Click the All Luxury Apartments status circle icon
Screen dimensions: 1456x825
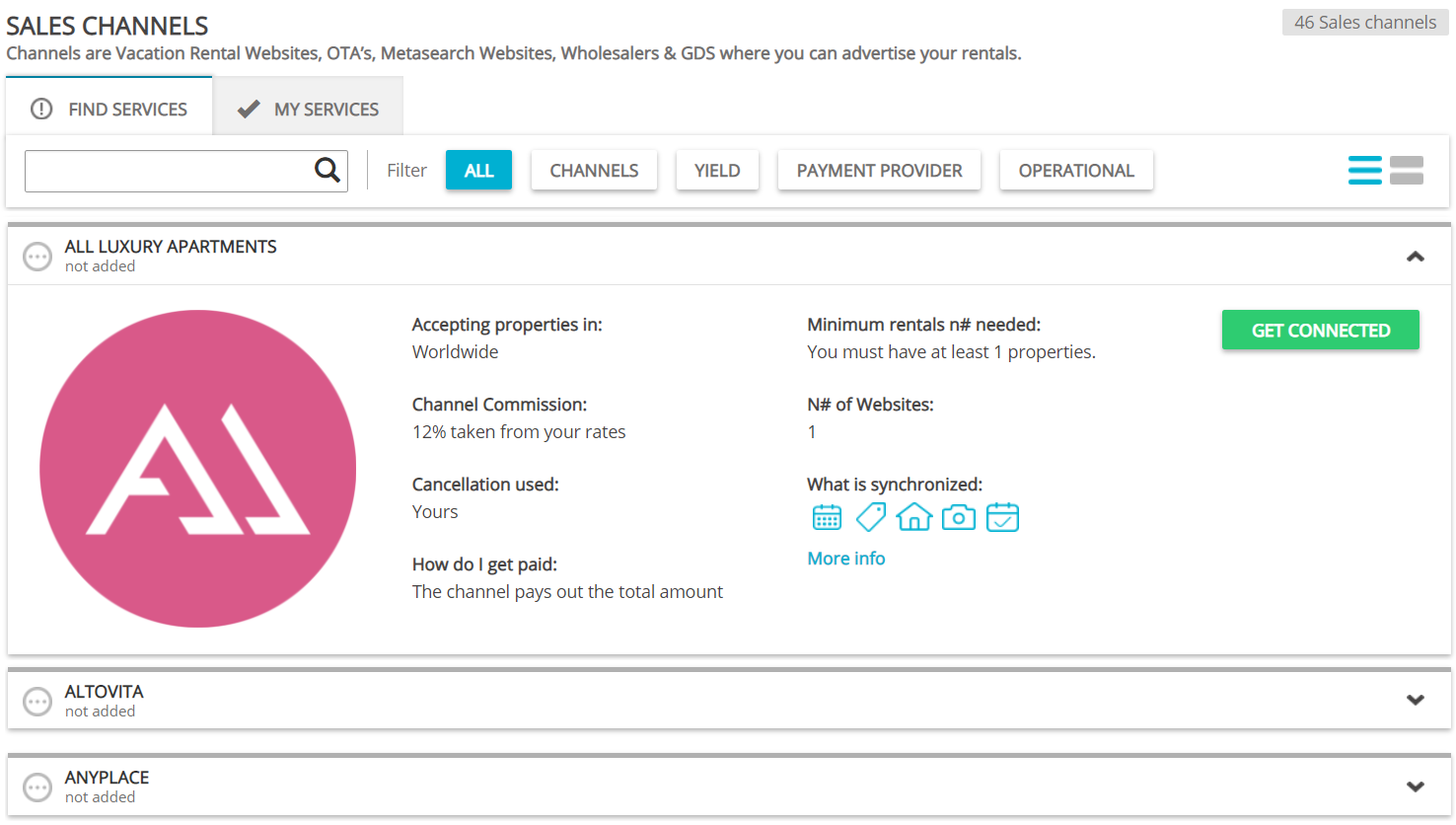(37, 257)
